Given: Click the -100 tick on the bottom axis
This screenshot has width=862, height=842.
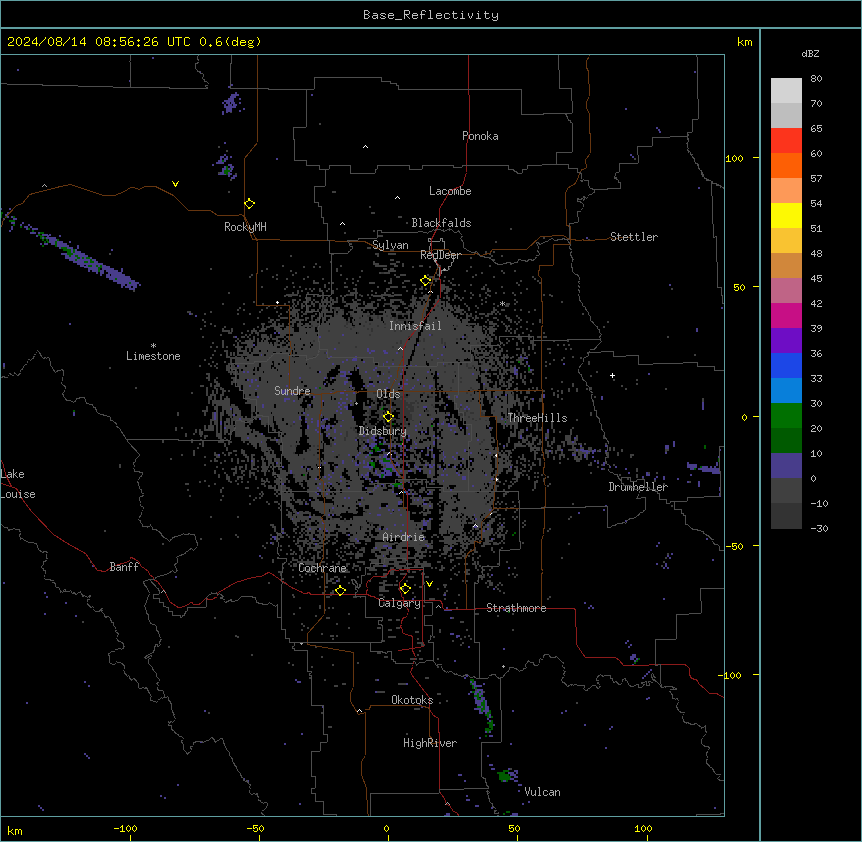Looking at the screenshot, I should [125, 828].
